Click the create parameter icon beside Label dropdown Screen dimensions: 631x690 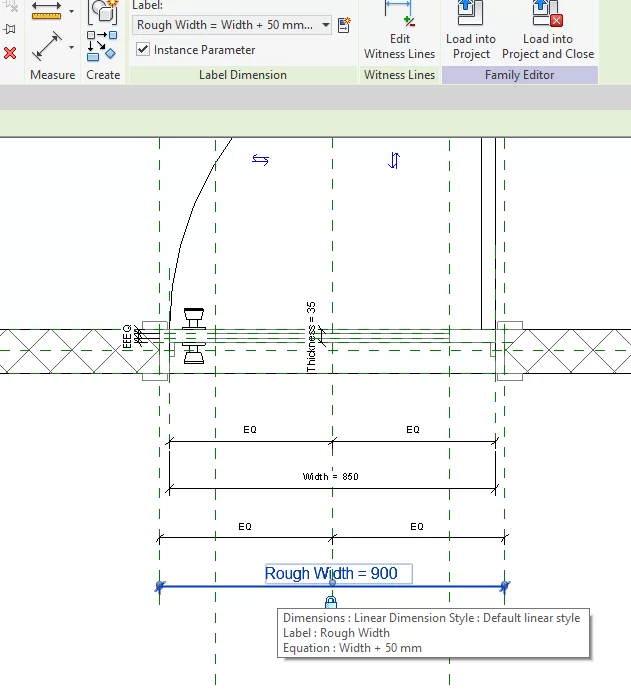tap(345, 25)
